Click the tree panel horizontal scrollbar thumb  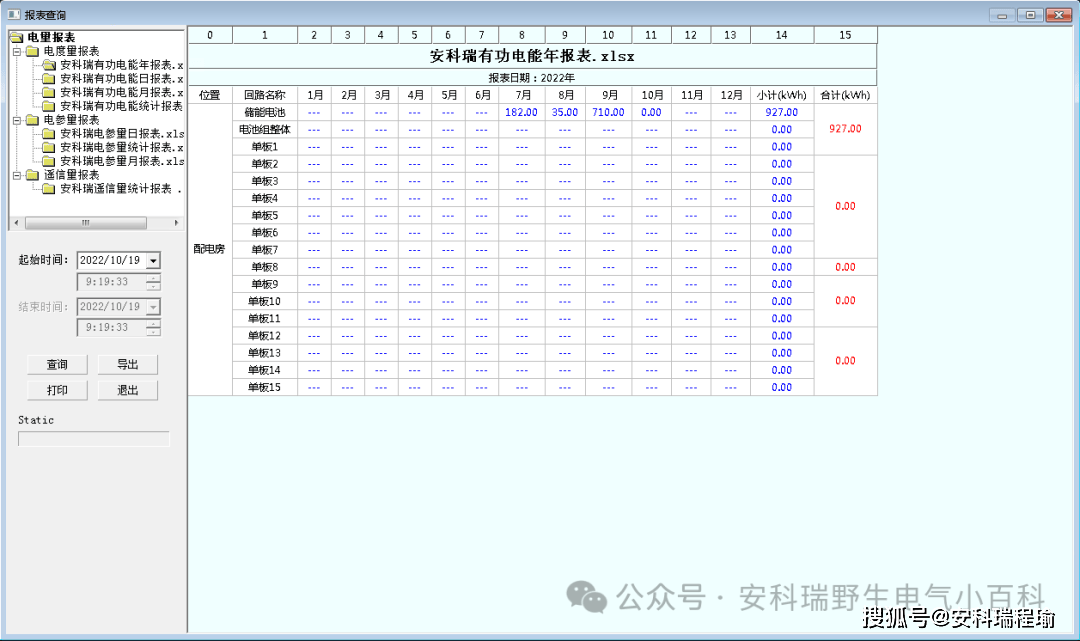pos(86,223)
